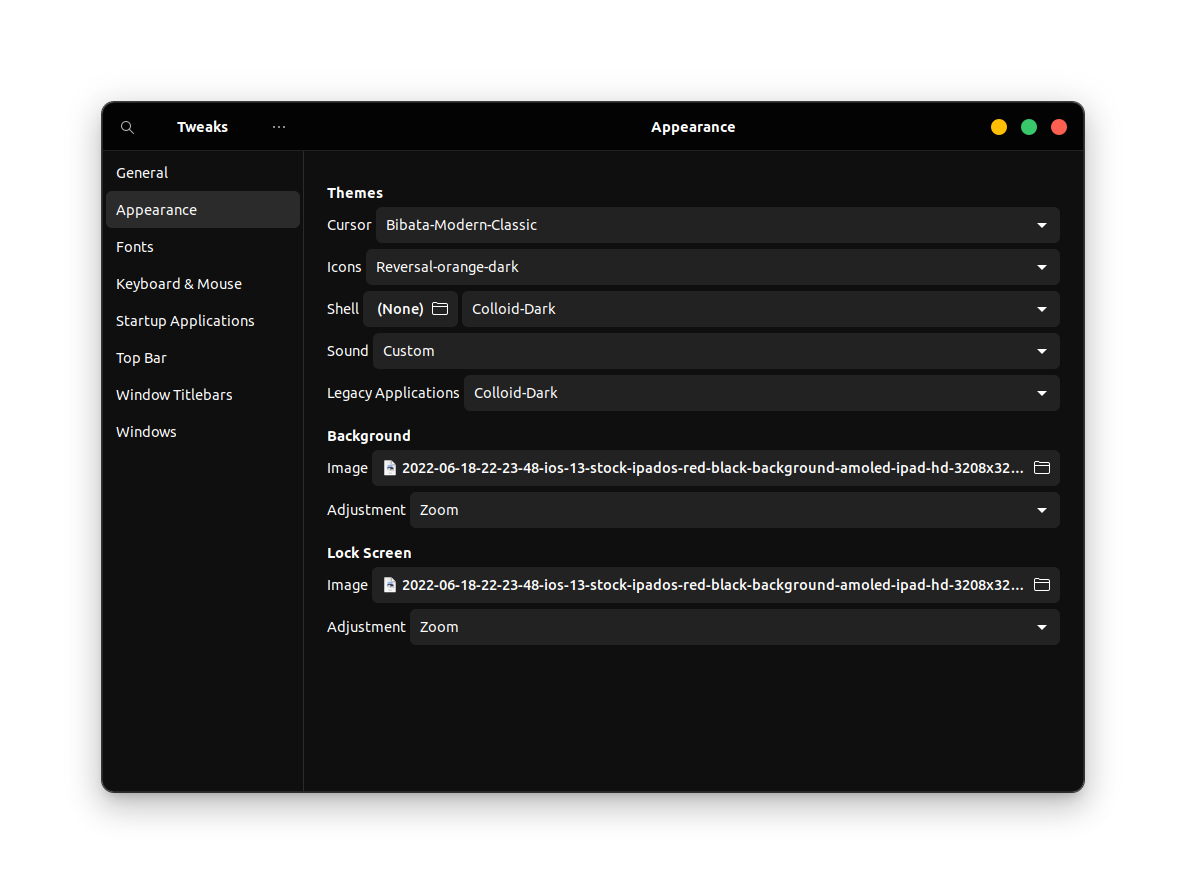Open the search icon in the header bar
This screenshot has height=894, width=1186.
click(127, 127)
